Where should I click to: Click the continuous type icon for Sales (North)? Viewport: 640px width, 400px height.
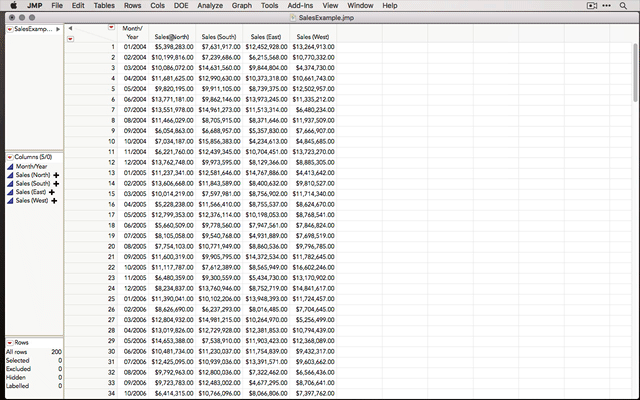(10, 175)
